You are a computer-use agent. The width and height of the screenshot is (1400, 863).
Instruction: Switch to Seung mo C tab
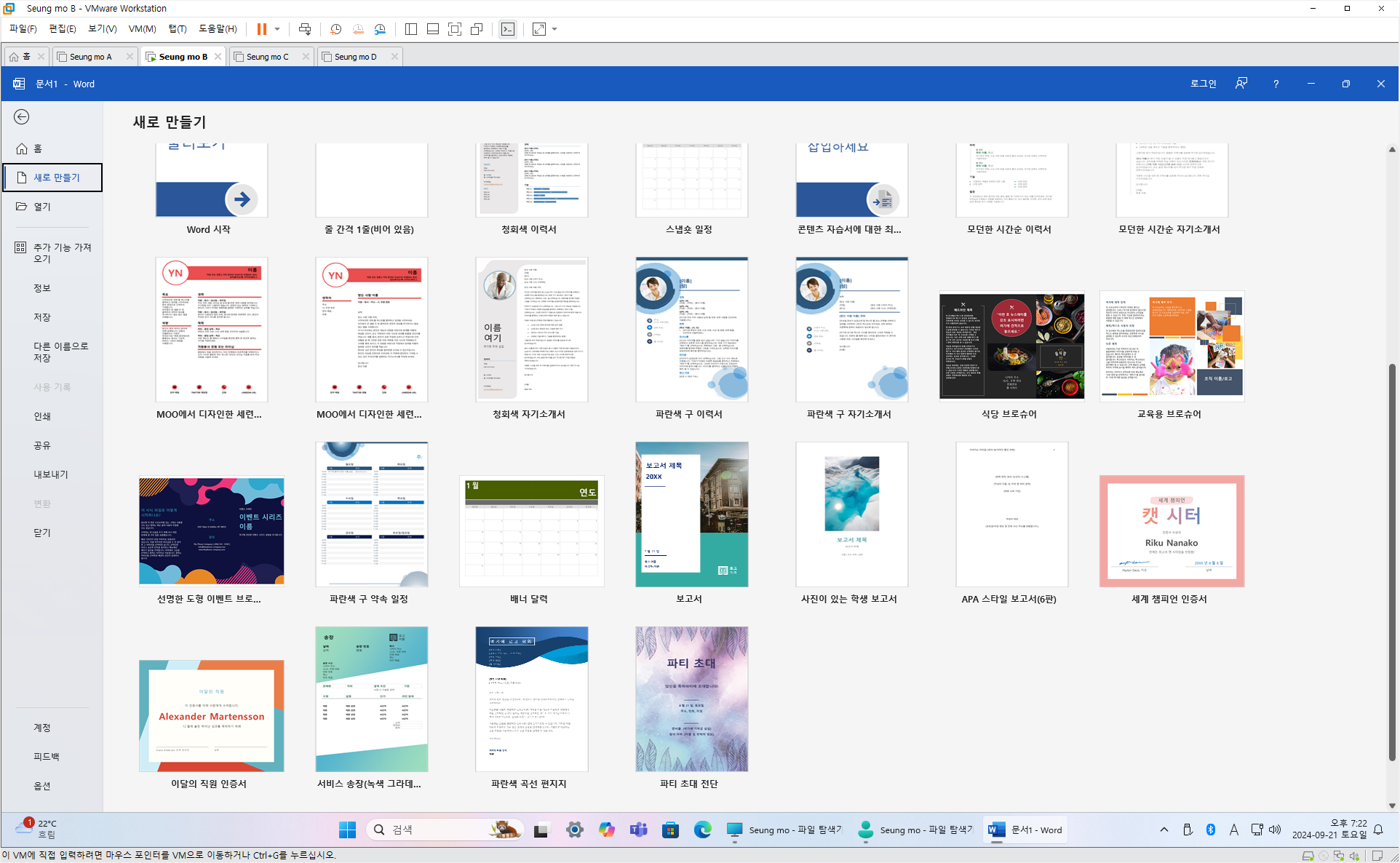(x=267, y=57)
